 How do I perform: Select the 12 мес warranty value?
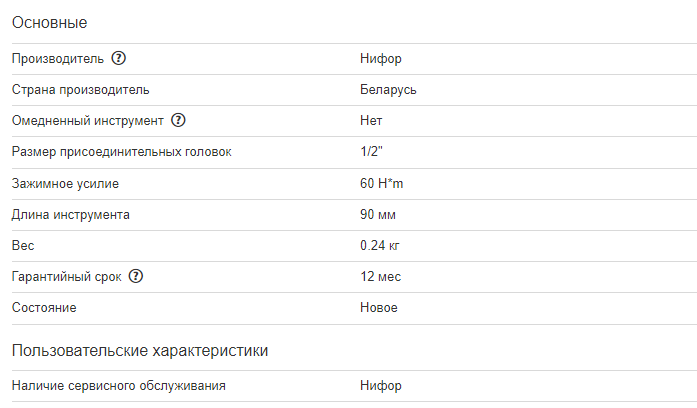pyautogui.click(x=381, y=277)
